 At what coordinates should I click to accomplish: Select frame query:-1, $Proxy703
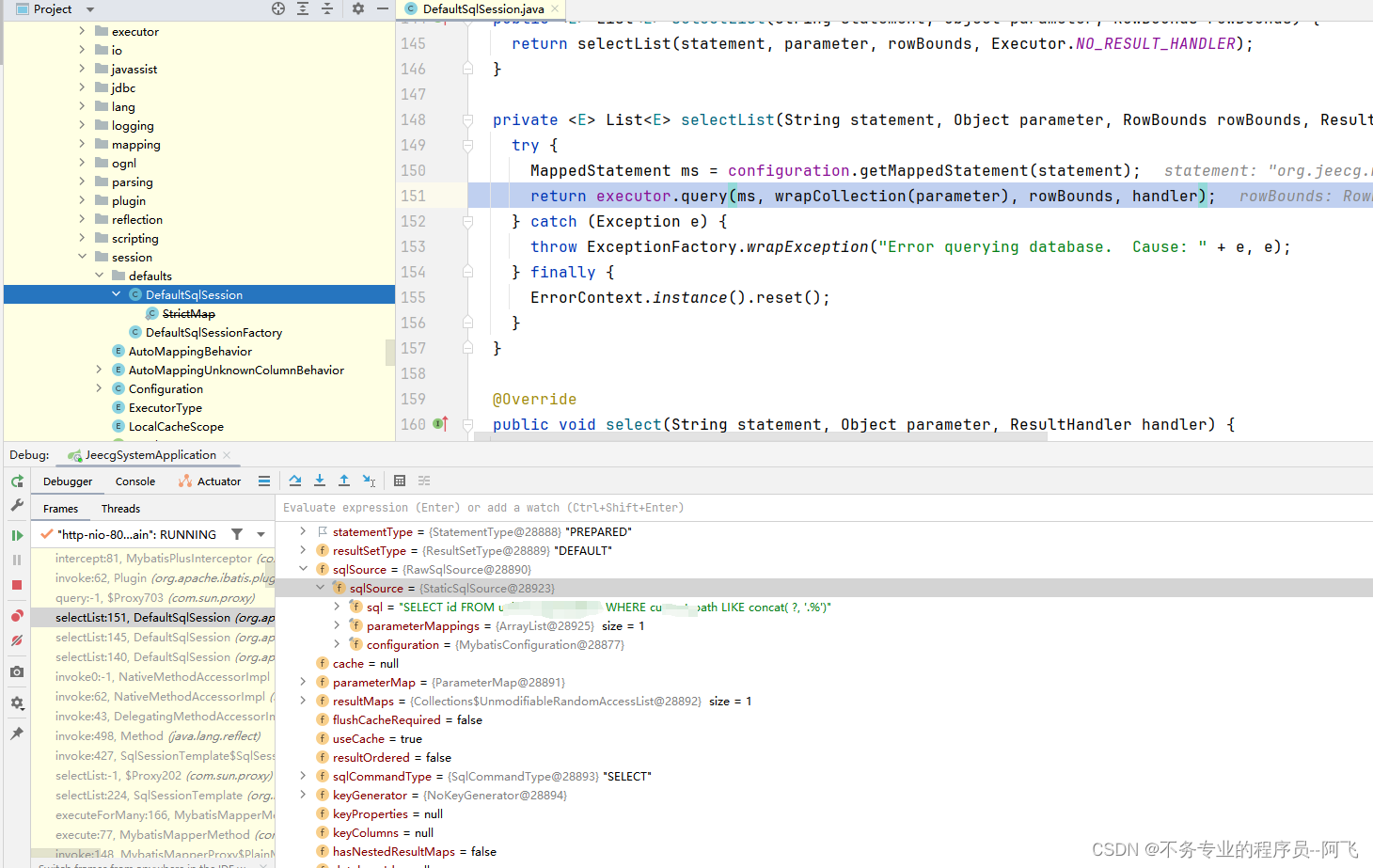[x=155, y=598]
